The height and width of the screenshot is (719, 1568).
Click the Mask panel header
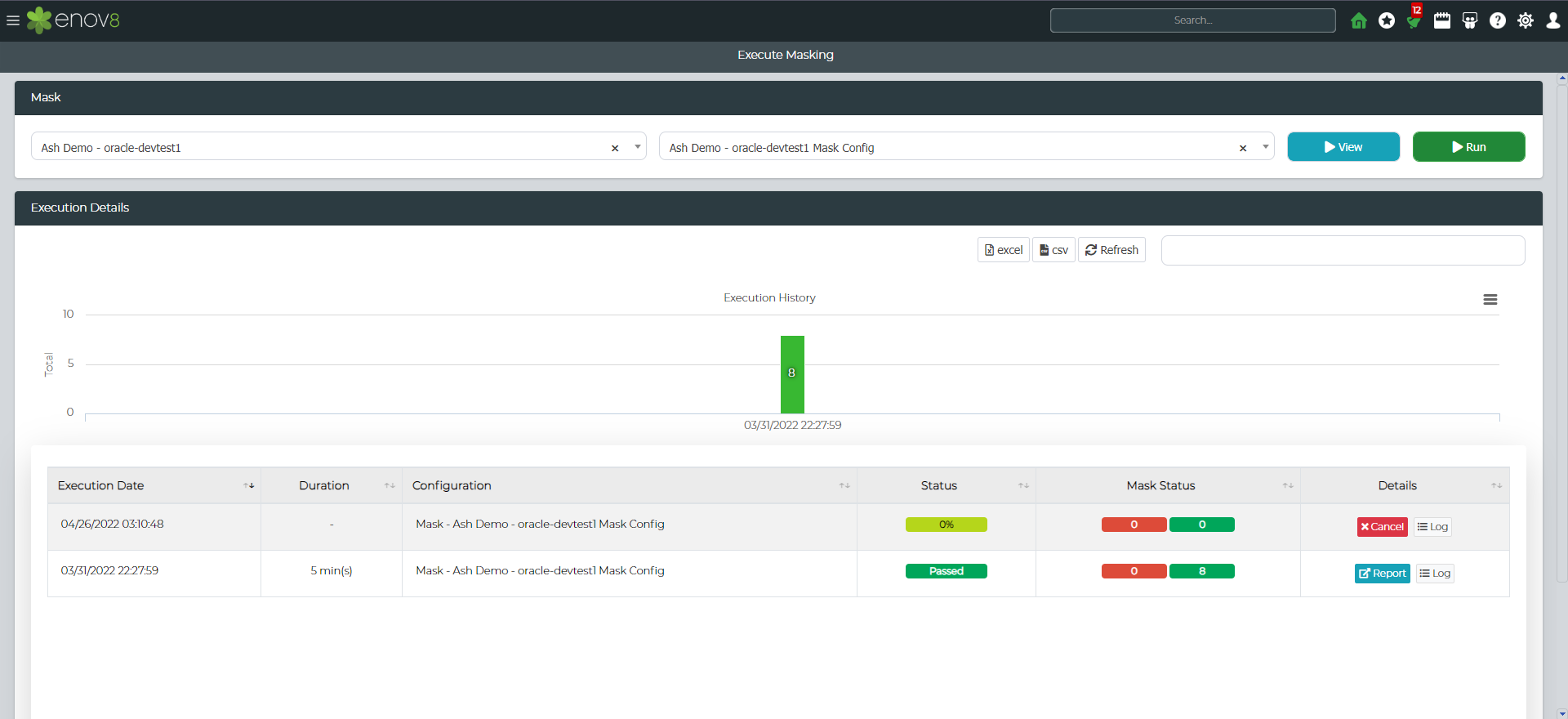[778, 97]
